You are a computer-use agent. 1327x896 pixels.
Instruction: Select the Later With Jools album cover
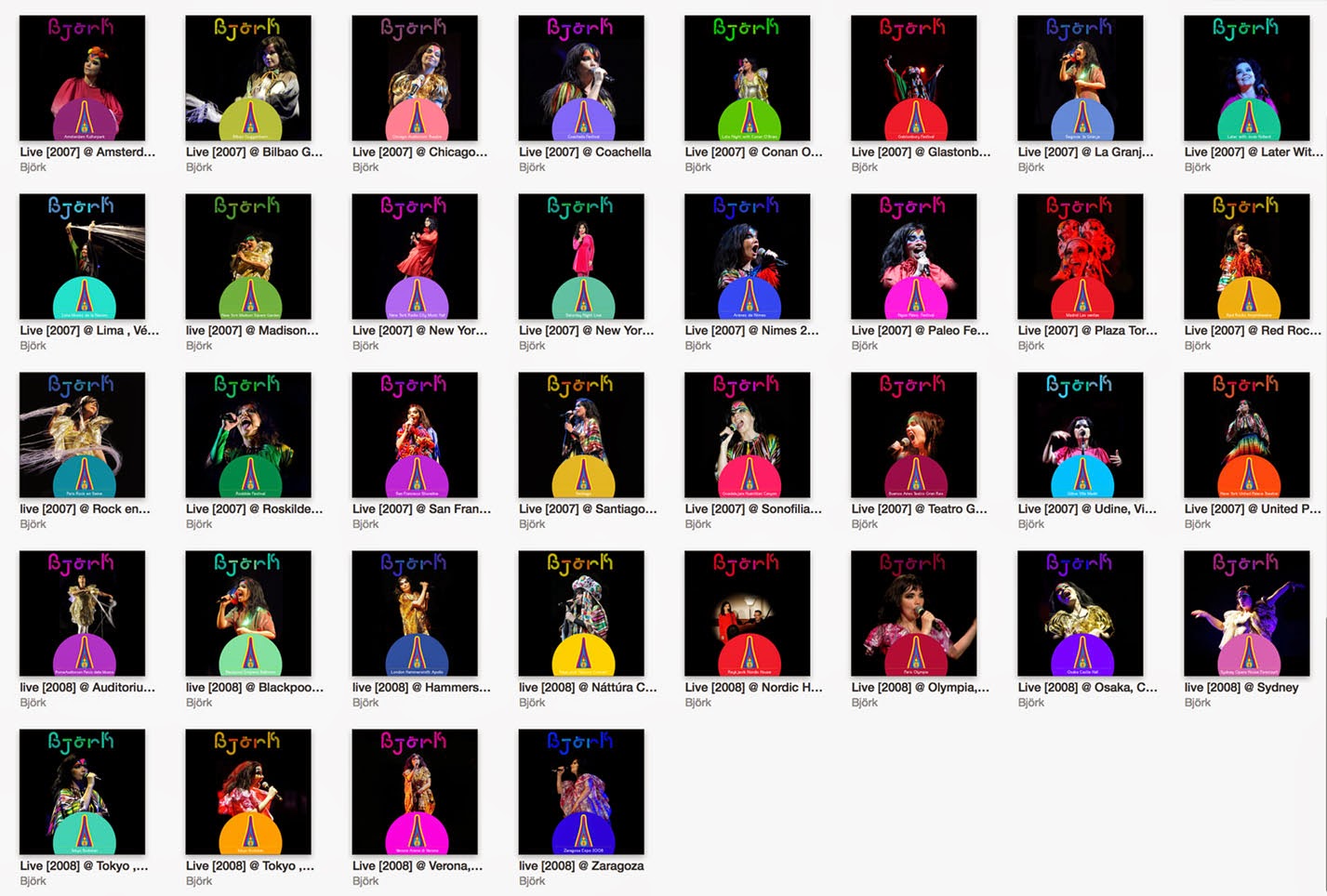1247,78
